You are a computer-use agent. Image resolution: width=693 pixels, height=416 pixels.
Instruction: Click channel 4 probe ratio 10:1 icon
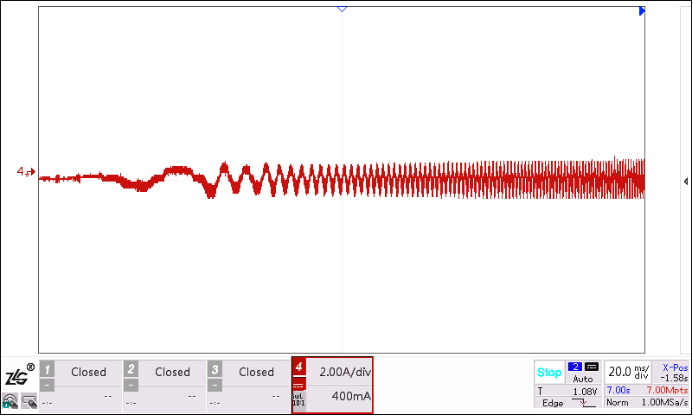(299, 401)
